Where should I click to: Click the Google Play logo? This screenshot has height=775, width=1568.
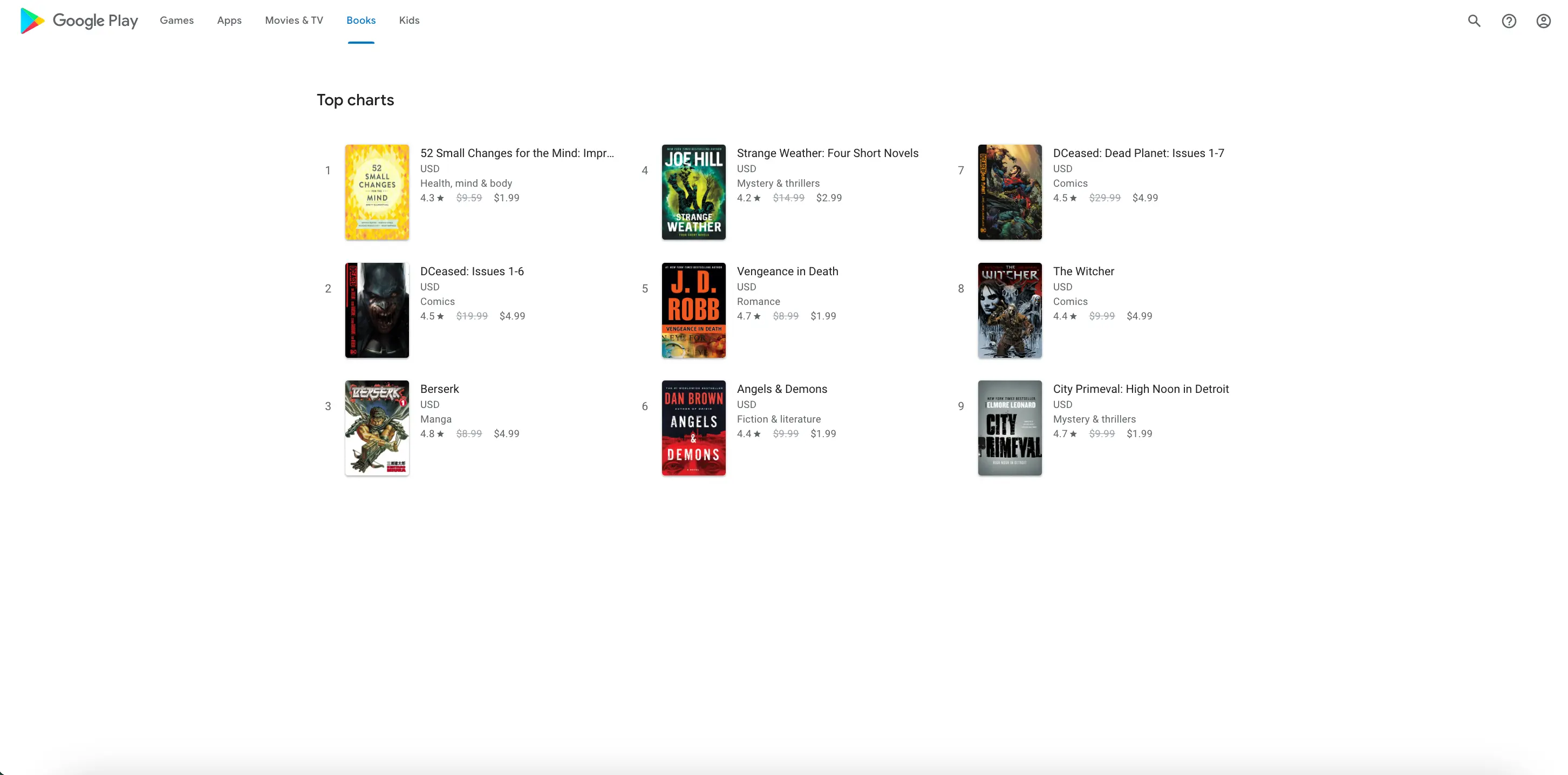79,21
